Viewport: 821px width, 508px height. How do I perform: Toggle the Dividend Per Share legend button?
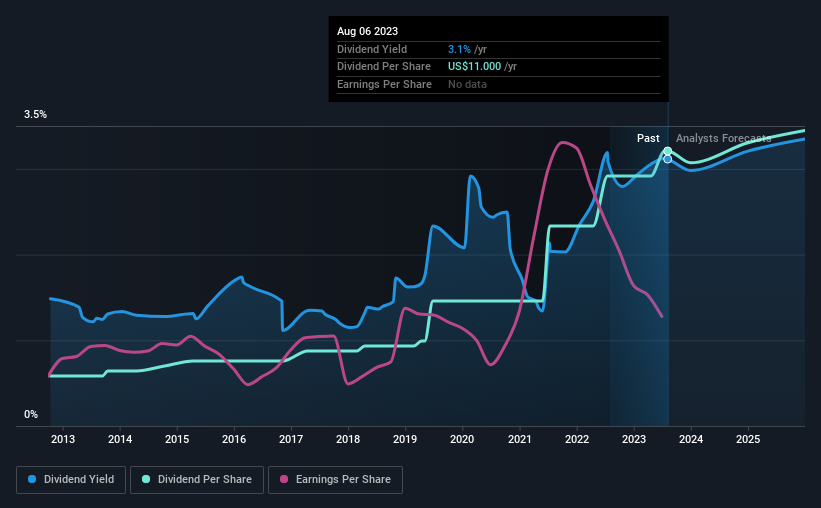[x=197, y=480]
